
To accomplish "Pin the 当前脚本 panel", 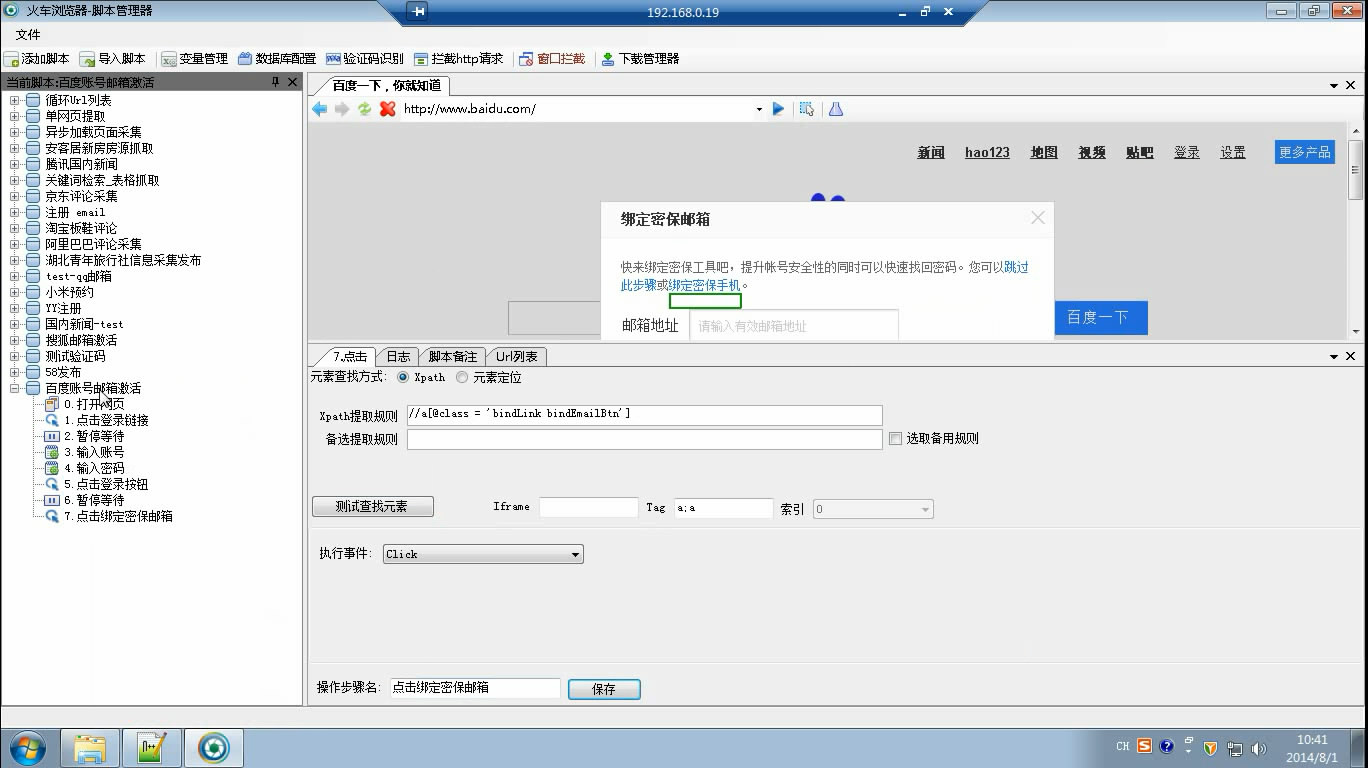I will pos(275,82).
